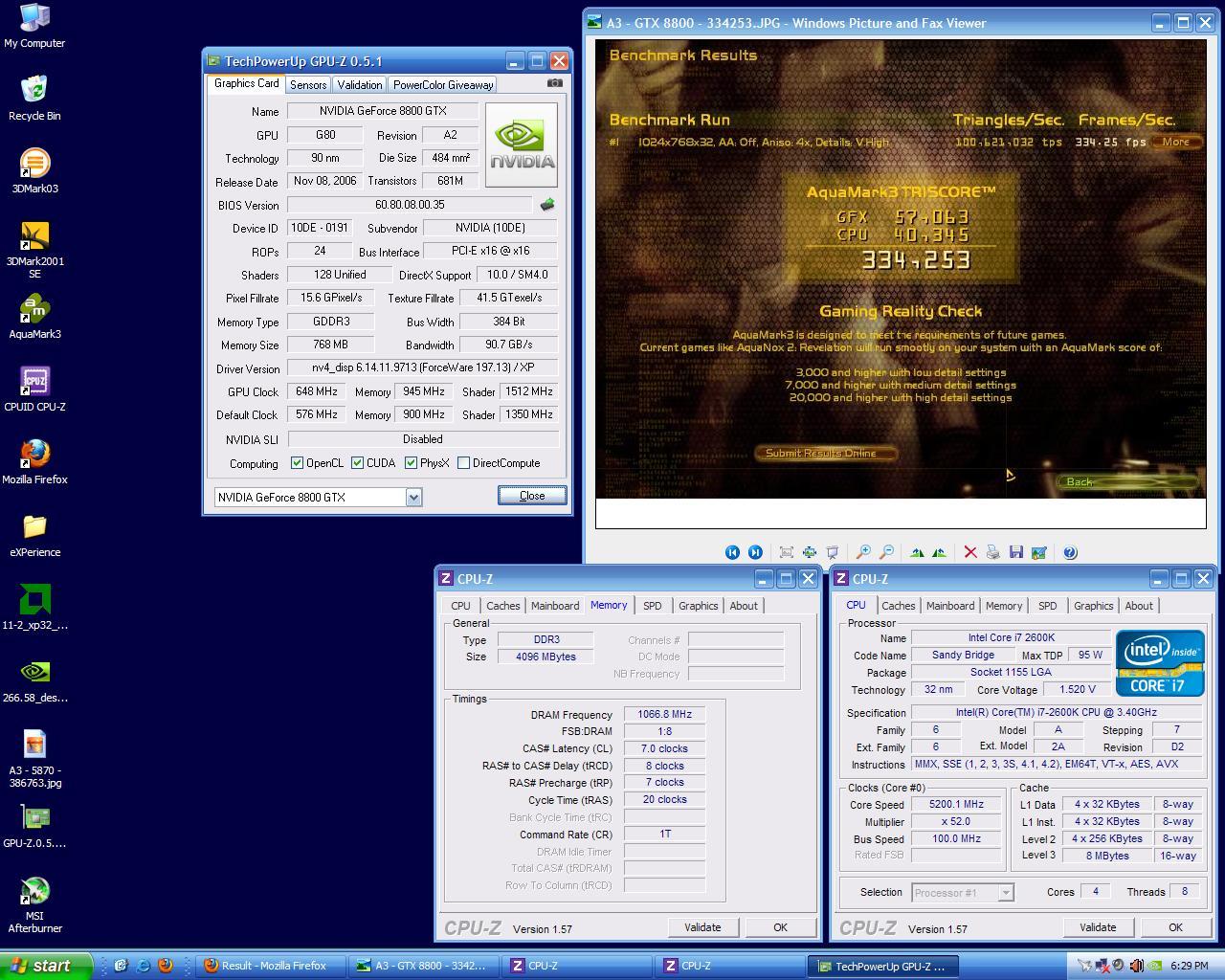Switch to Sensors tab in GPU-Z
Viewport: 1225px width, 980px height.
pos(308,85)
